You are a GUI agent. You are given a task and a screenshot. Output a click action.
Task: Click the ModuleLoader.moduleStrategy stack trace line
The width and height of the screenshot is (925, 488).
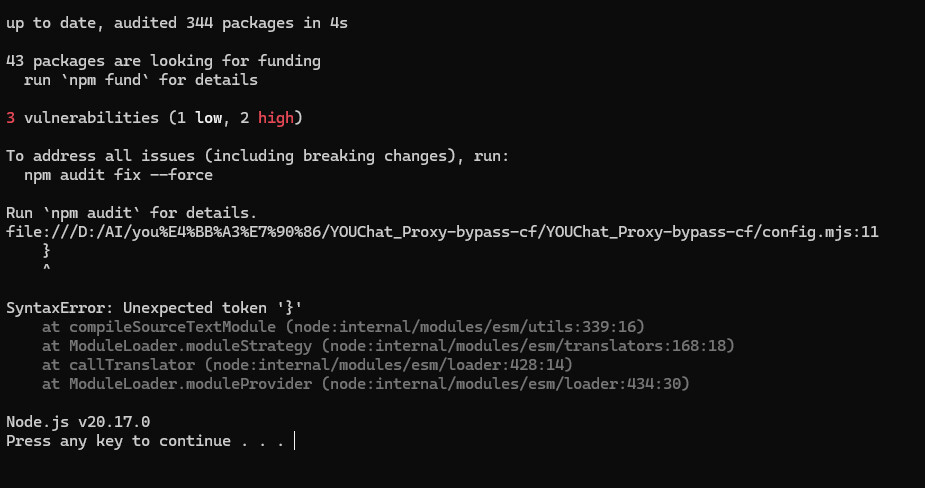coord(388,346)
